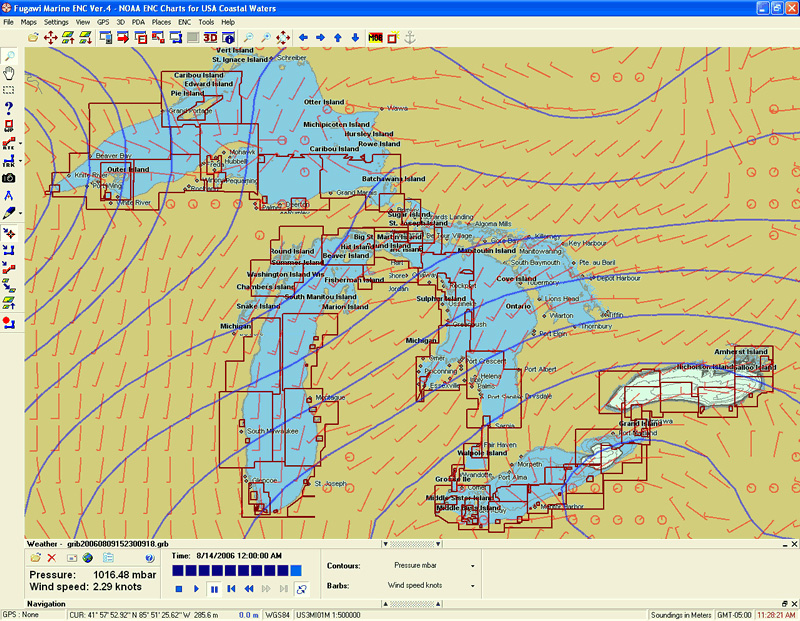Open the File menu

point(9,22)
